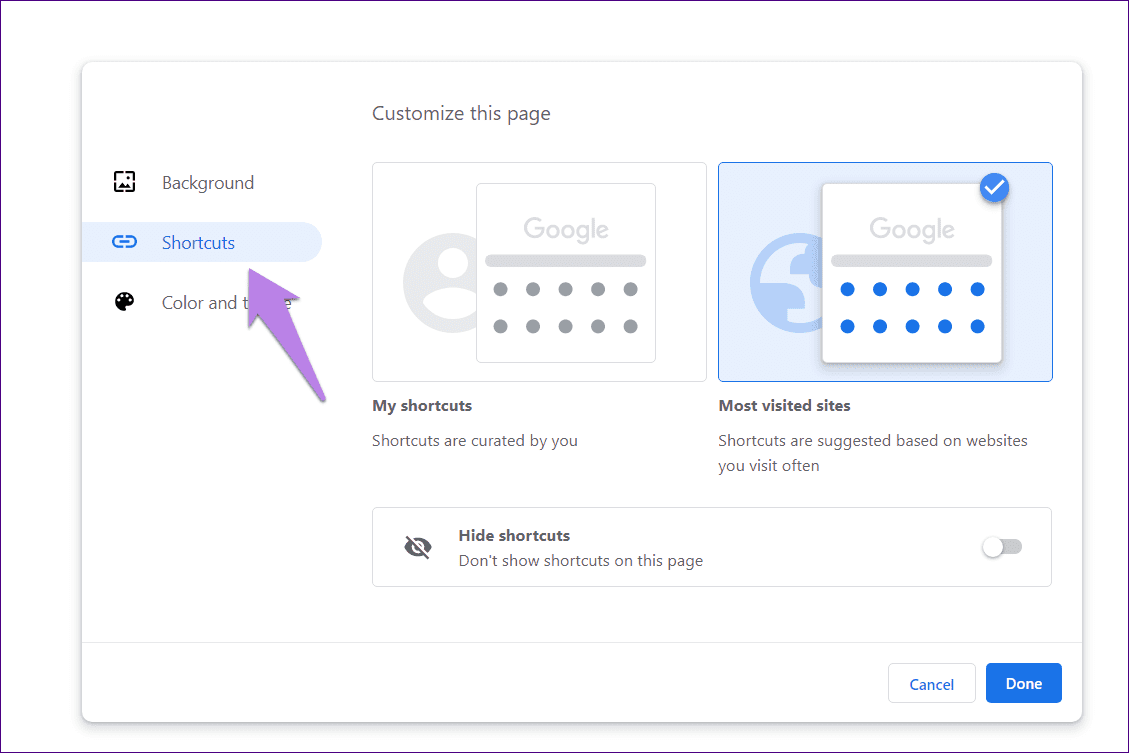The image size is (1129, 753).
Task: Click the blue checkmark badge
Action: (x=994, y=188)
